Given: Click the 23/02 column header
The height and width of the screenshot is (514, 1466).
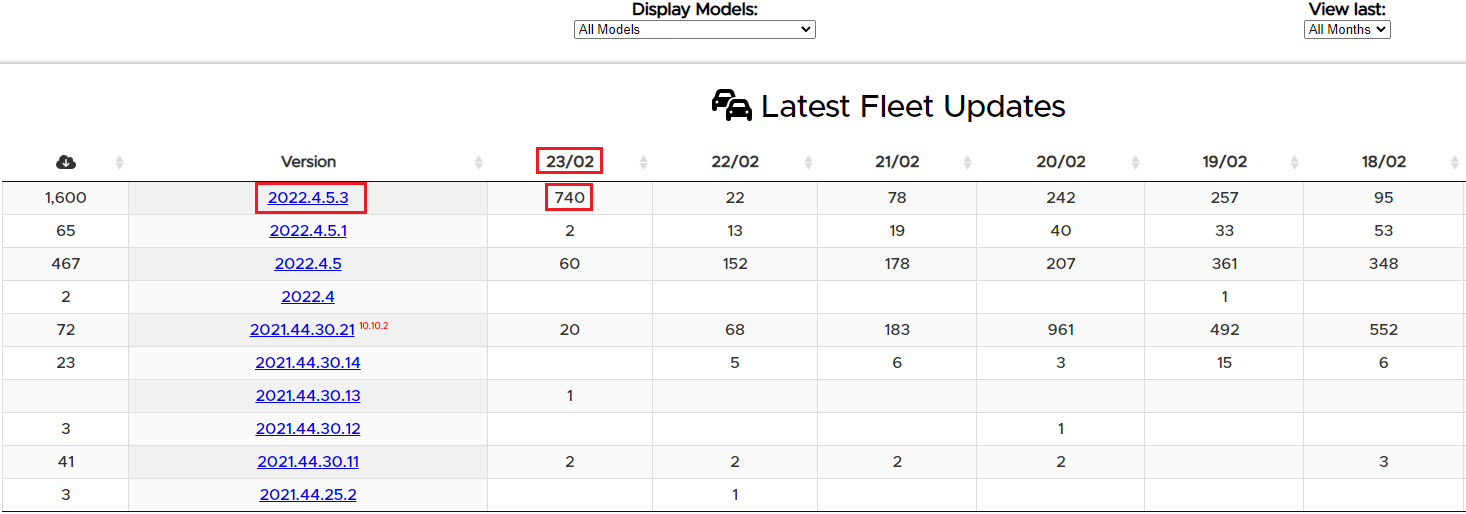Looking at the screenshot, I should tap(569, 162).
